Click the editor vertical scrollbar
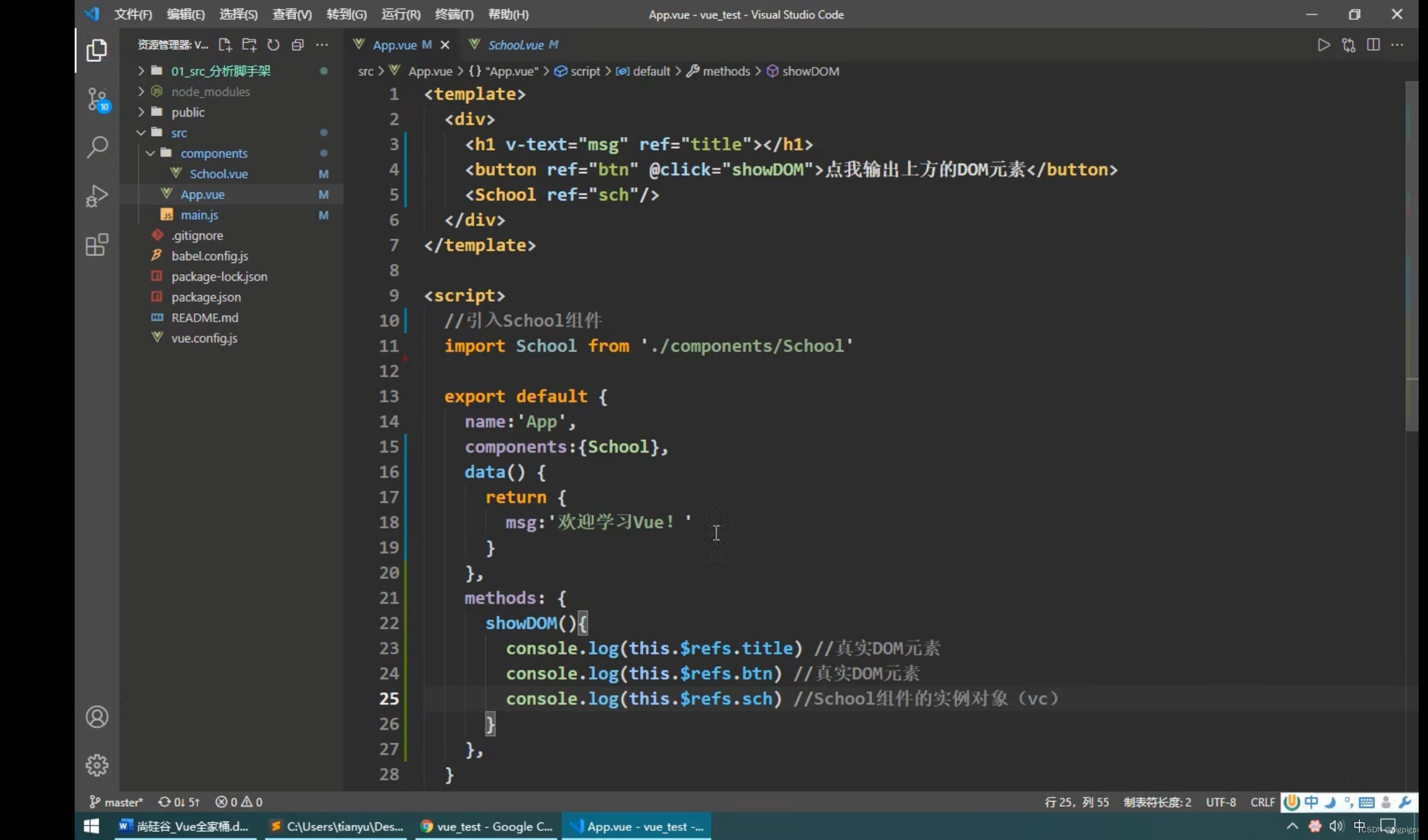This screenshot has width=1428, height=840. 1412,257
